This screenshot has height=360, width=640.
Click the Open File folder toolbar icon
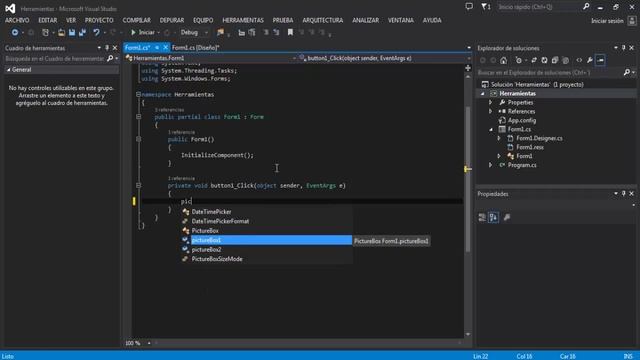[x=61, y=33]
